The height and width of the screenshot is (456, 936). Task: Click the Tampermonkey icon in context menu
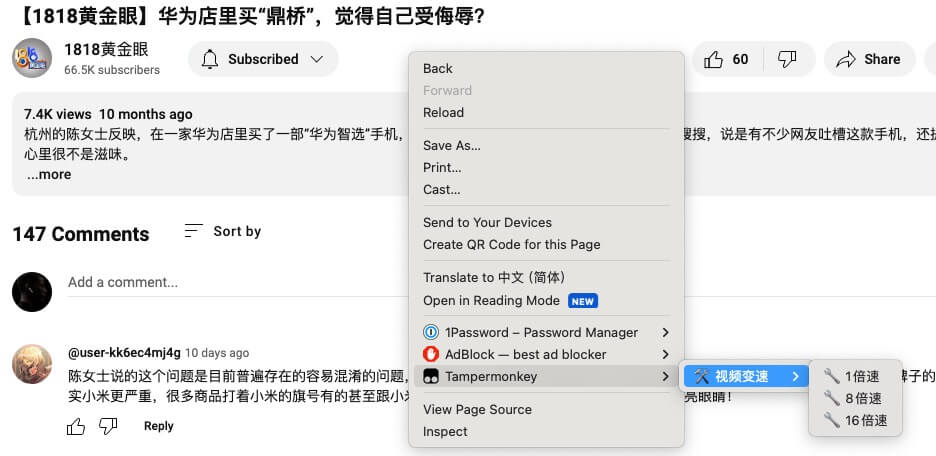tap(430, 377)
